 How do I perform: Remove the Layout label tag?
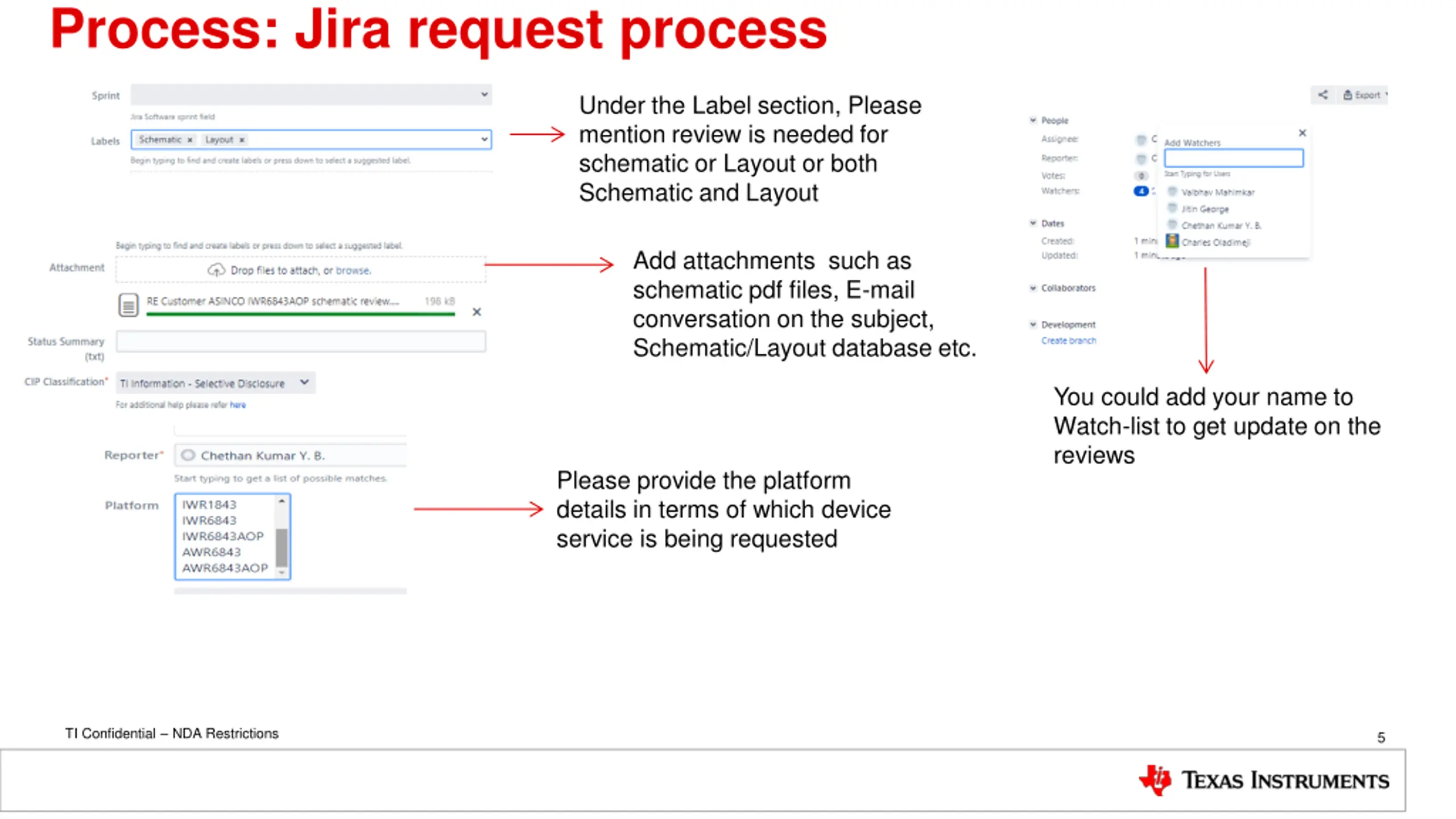(x=242, y=140)
